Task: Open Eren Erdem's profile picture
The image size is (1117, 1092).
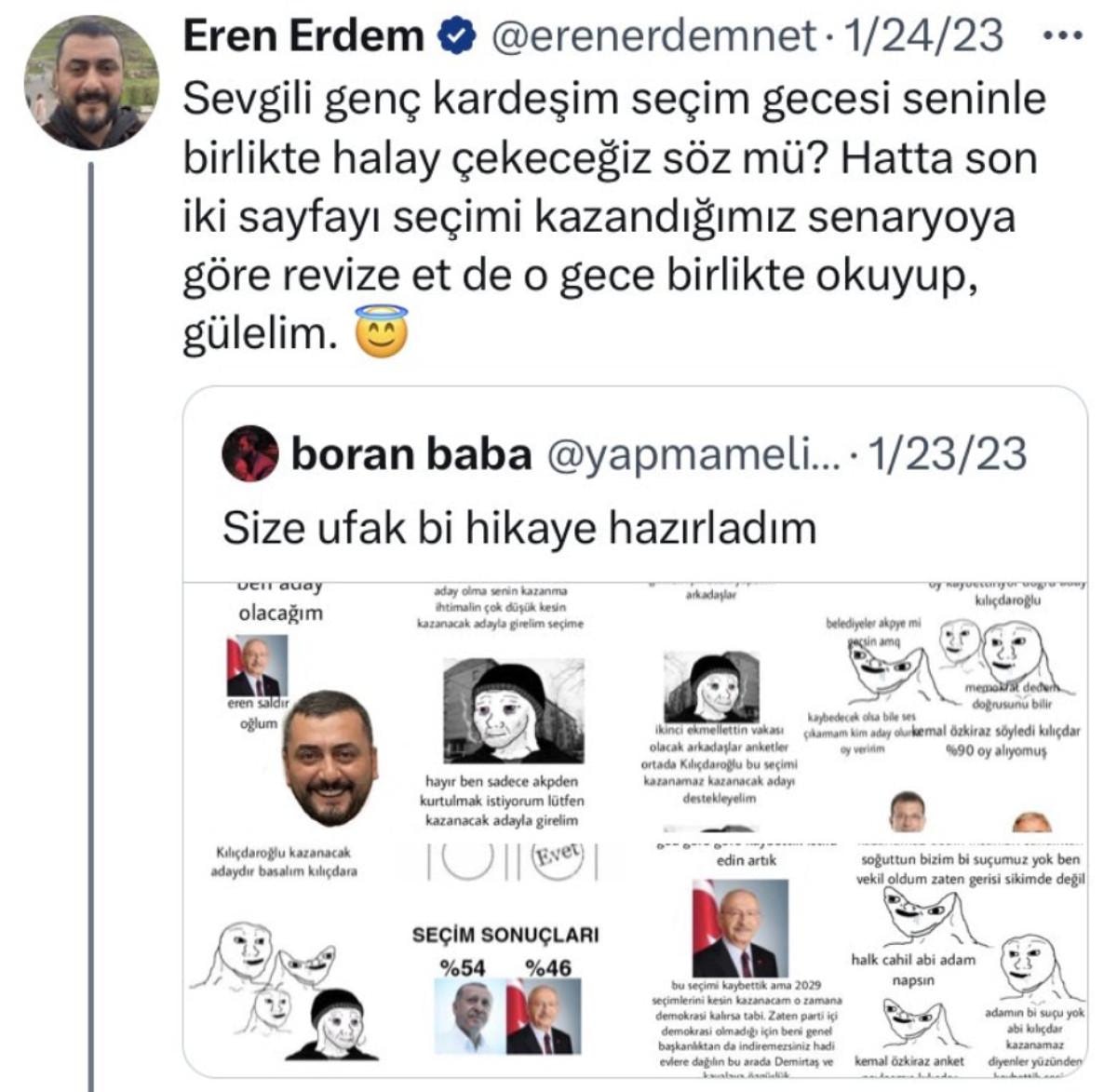Action: [x=91, y=82]
